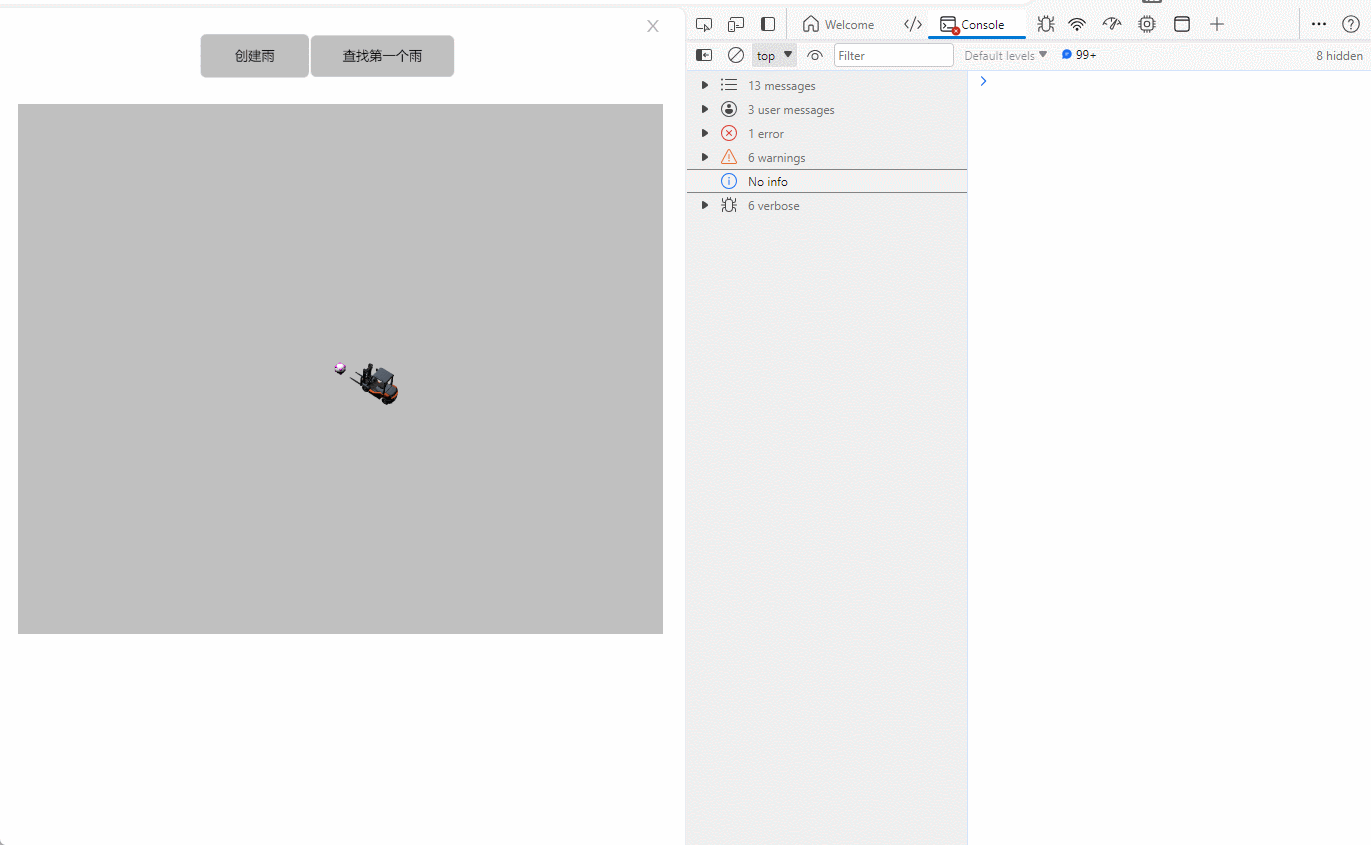Open the top JavaScript context dropdown

point(774,55)
